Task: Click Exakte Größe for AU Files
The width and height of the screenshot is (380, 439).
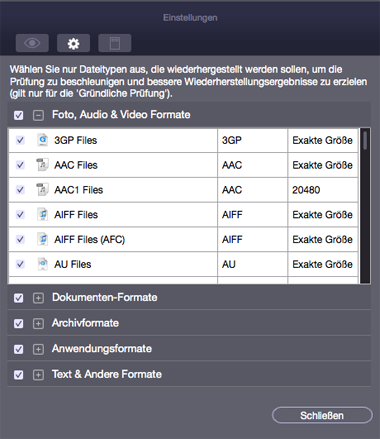Action: 322,265
